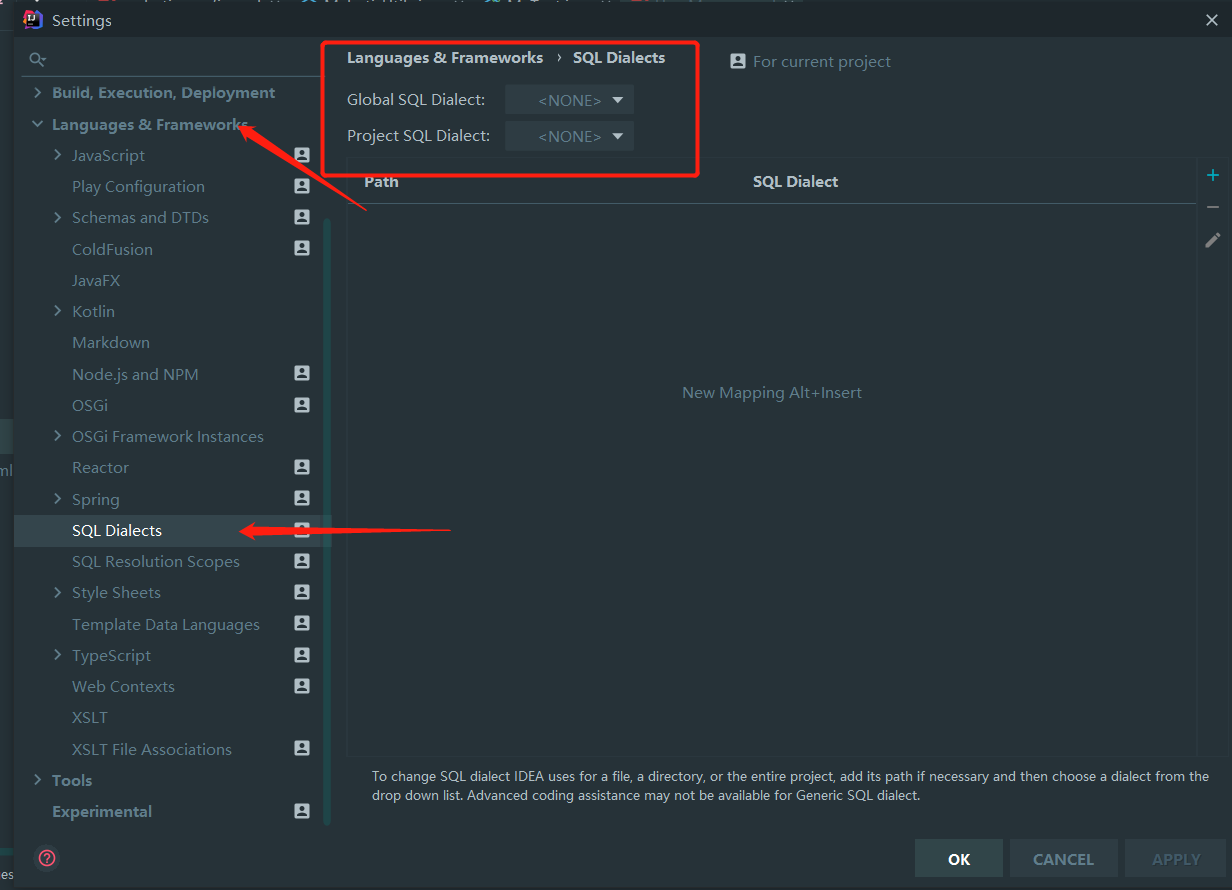Click the project icon beside Schemas and DTDs
Image resolution: width=1232 pixels, height=890 pixels.
click(302, 216)
